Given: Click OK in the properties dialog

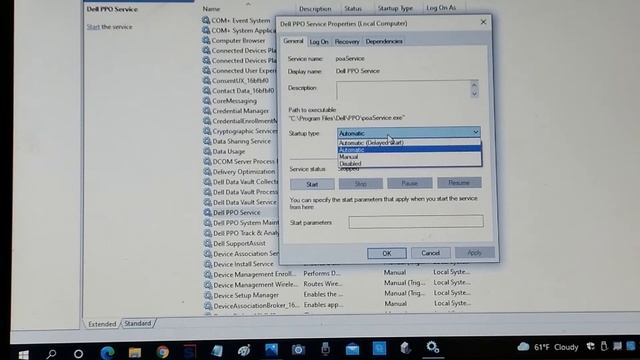Looking at the screenshot, I should (x=387, y=253).
